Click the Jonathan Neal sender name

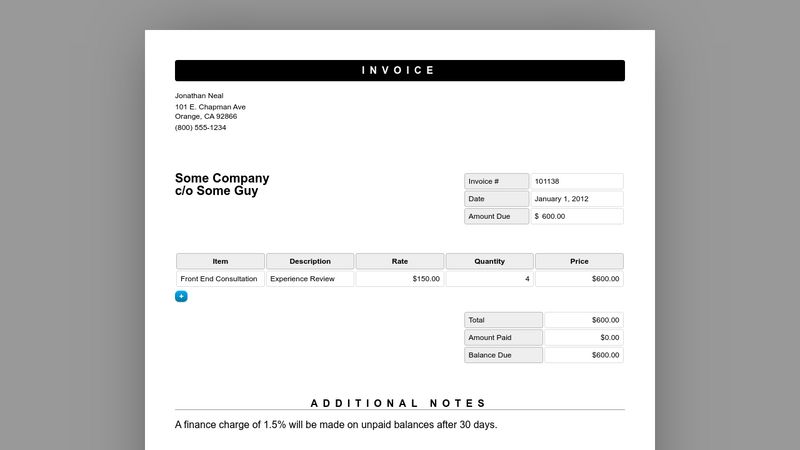[x=199, y=96]
